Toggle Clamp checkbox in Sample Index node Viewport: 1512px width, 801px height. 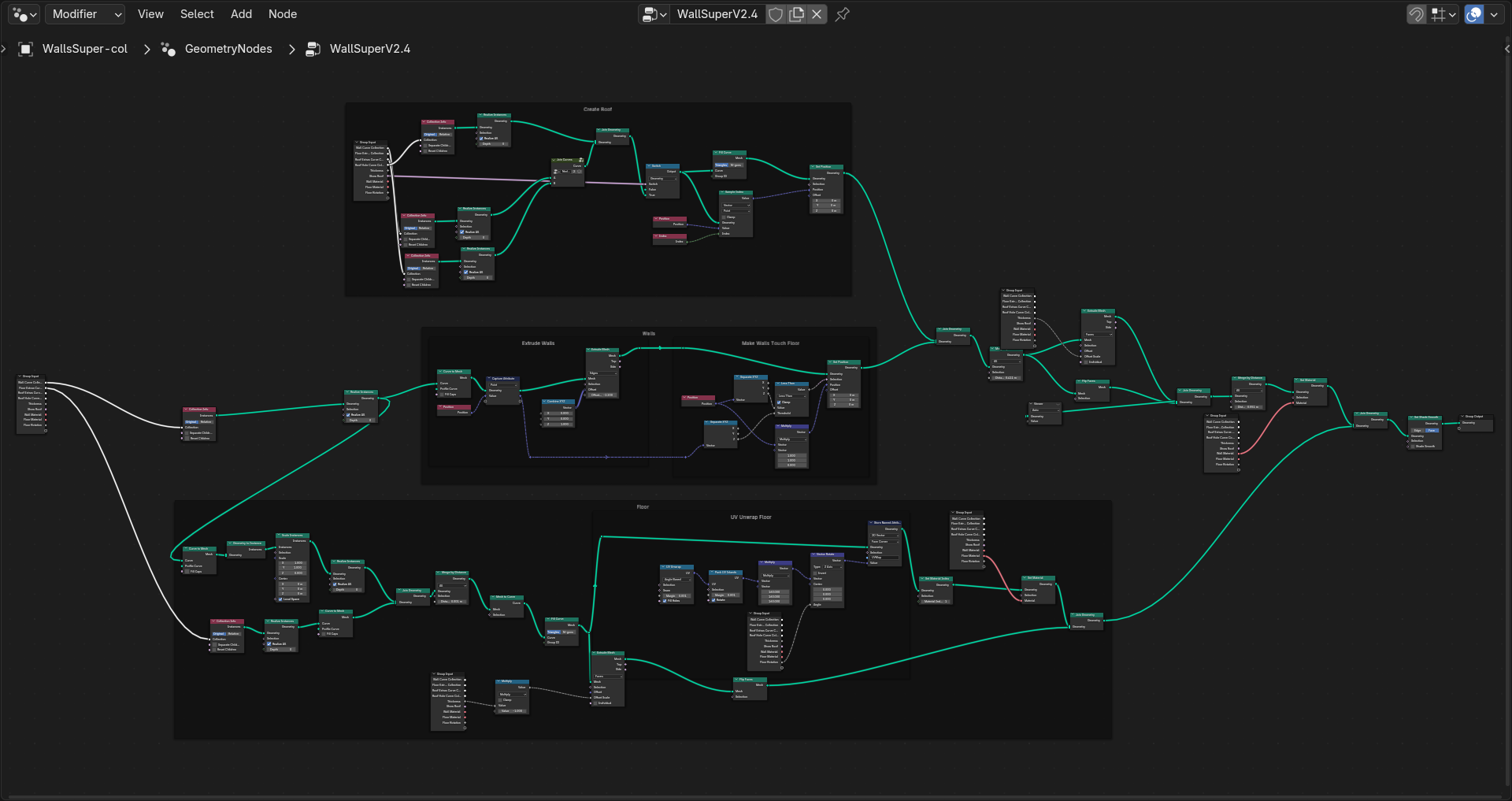pyautogui.click(x=724, y=217)
